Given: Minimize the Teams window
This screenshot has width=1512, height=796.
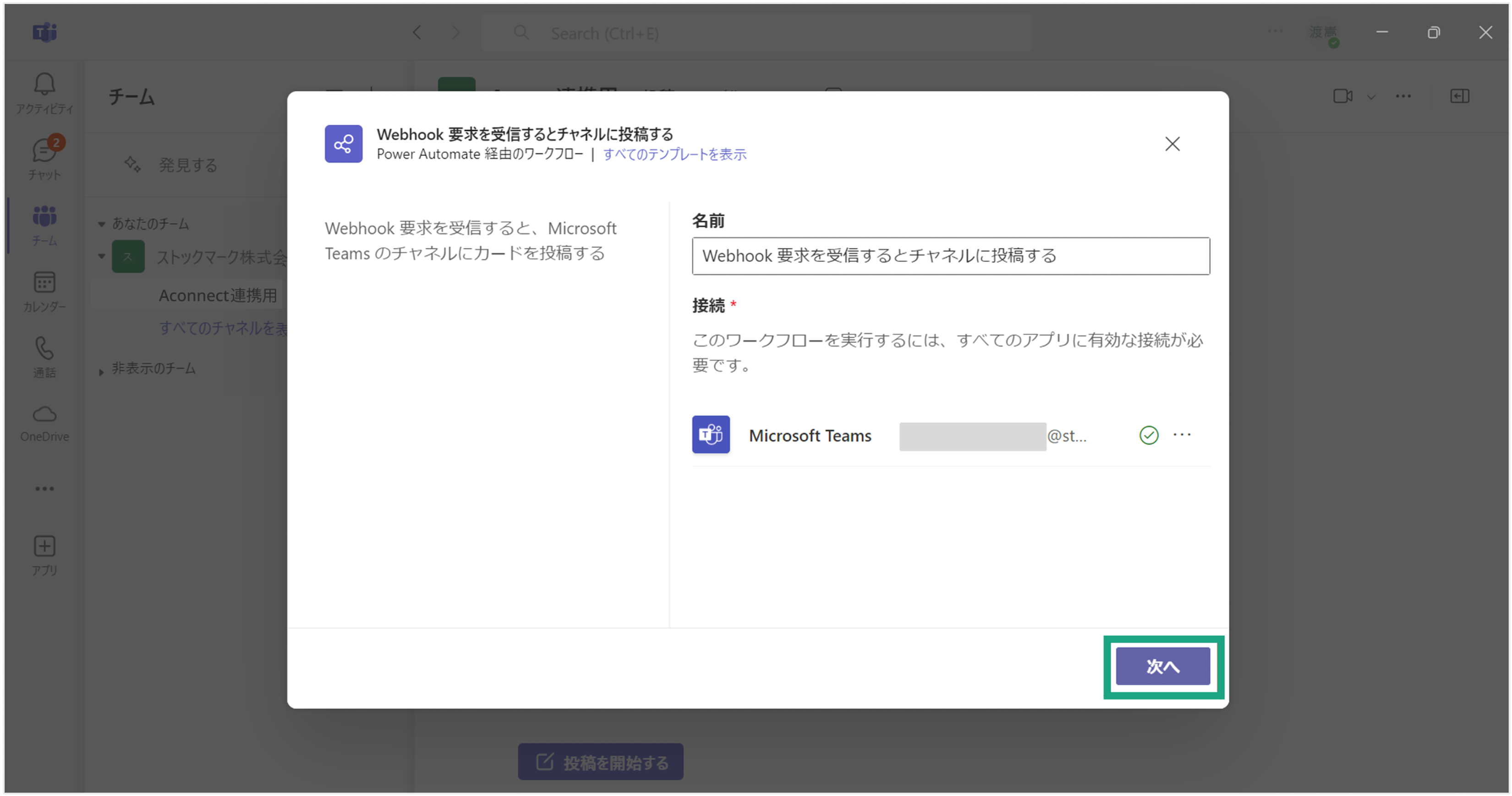Looking at the screenshot, I should (x=1382, y=32).
